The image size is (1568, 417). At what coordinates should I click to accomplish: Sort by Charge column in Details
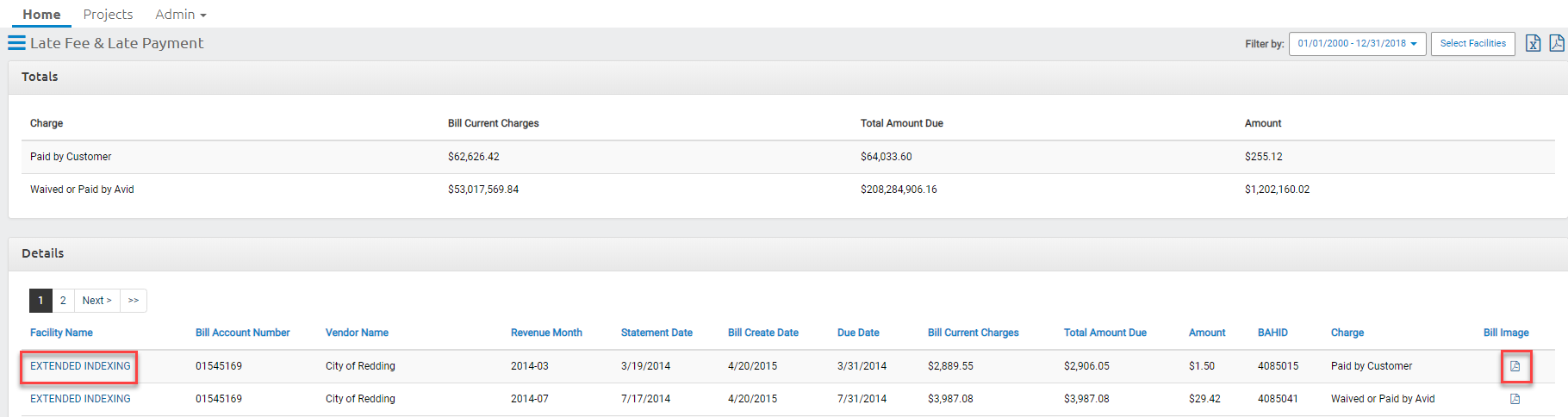(x=1347, y=333)
